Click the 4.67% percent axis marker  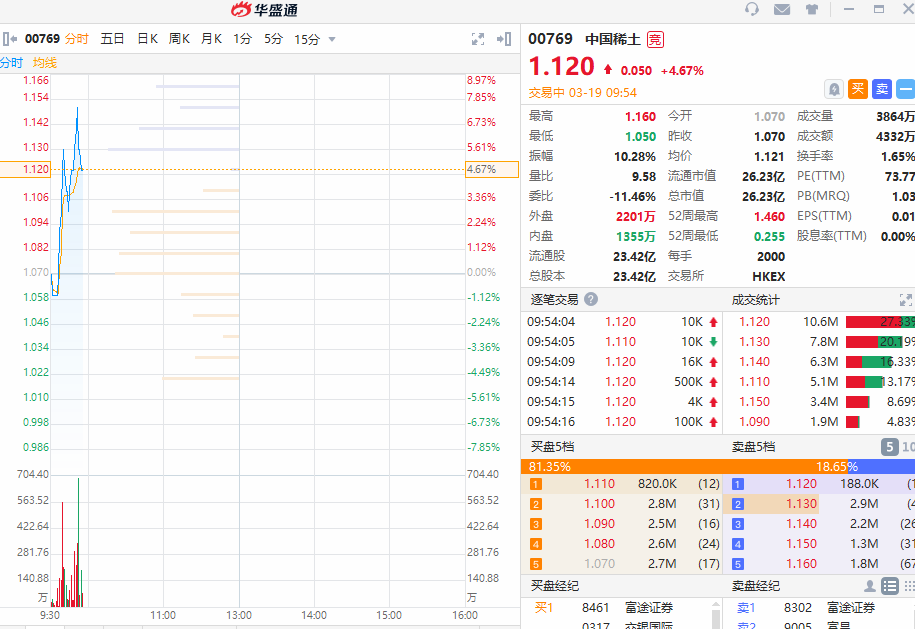pos(492,169)
